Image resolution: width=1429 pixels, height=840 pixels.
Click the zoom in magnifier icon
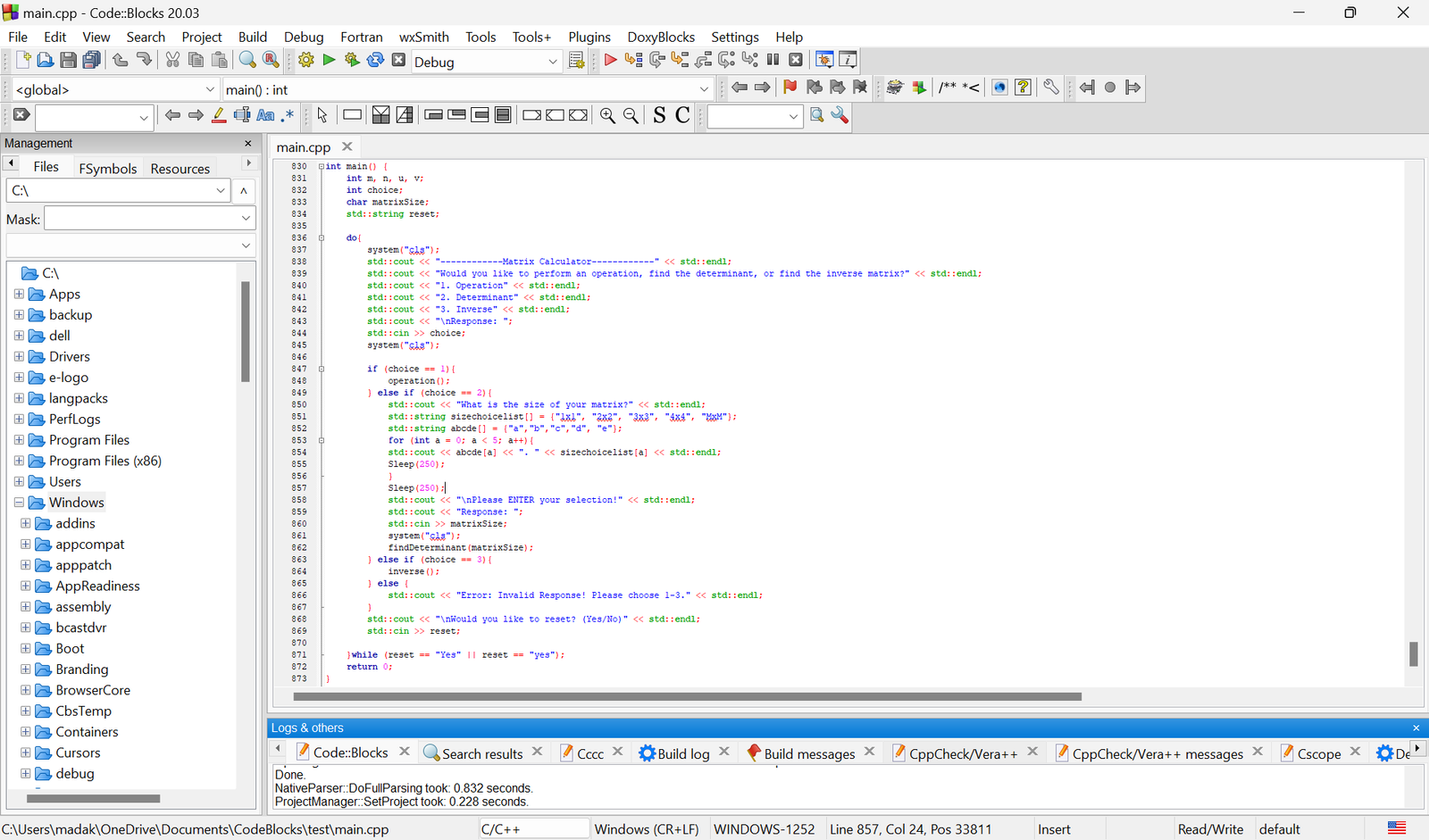coord(607,115)
